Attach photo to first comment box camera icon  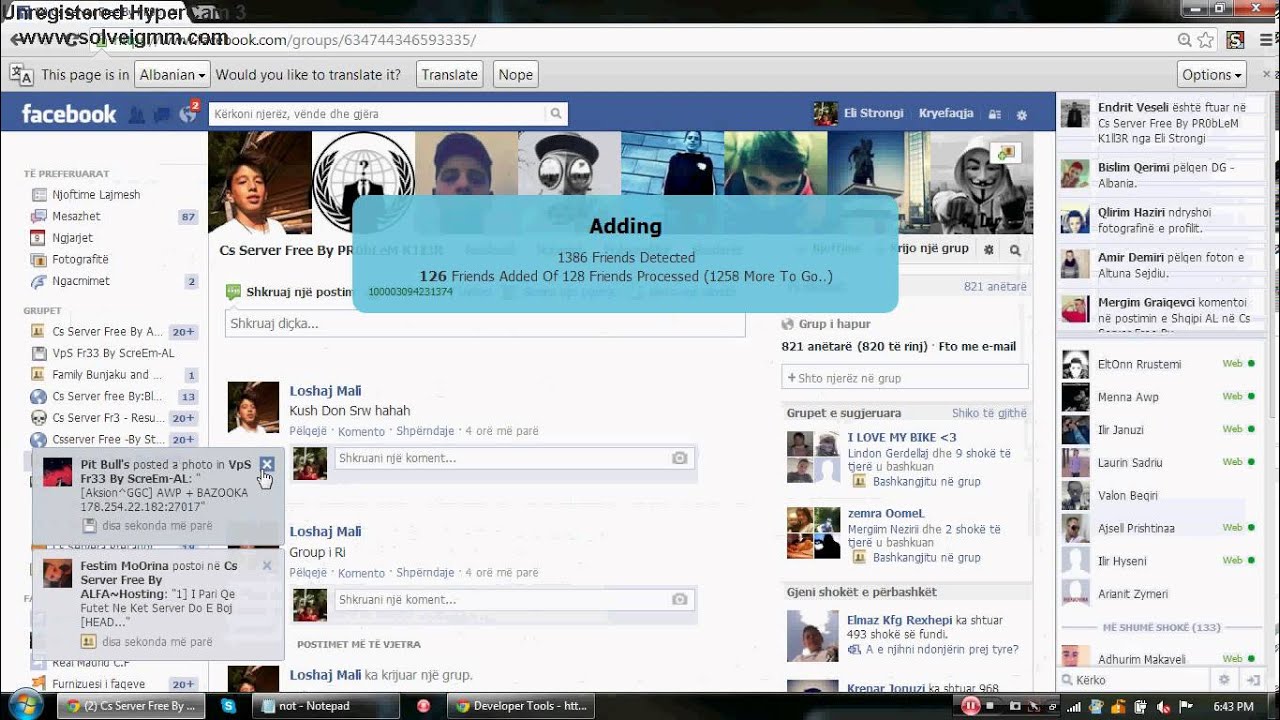tap(680, 458)
